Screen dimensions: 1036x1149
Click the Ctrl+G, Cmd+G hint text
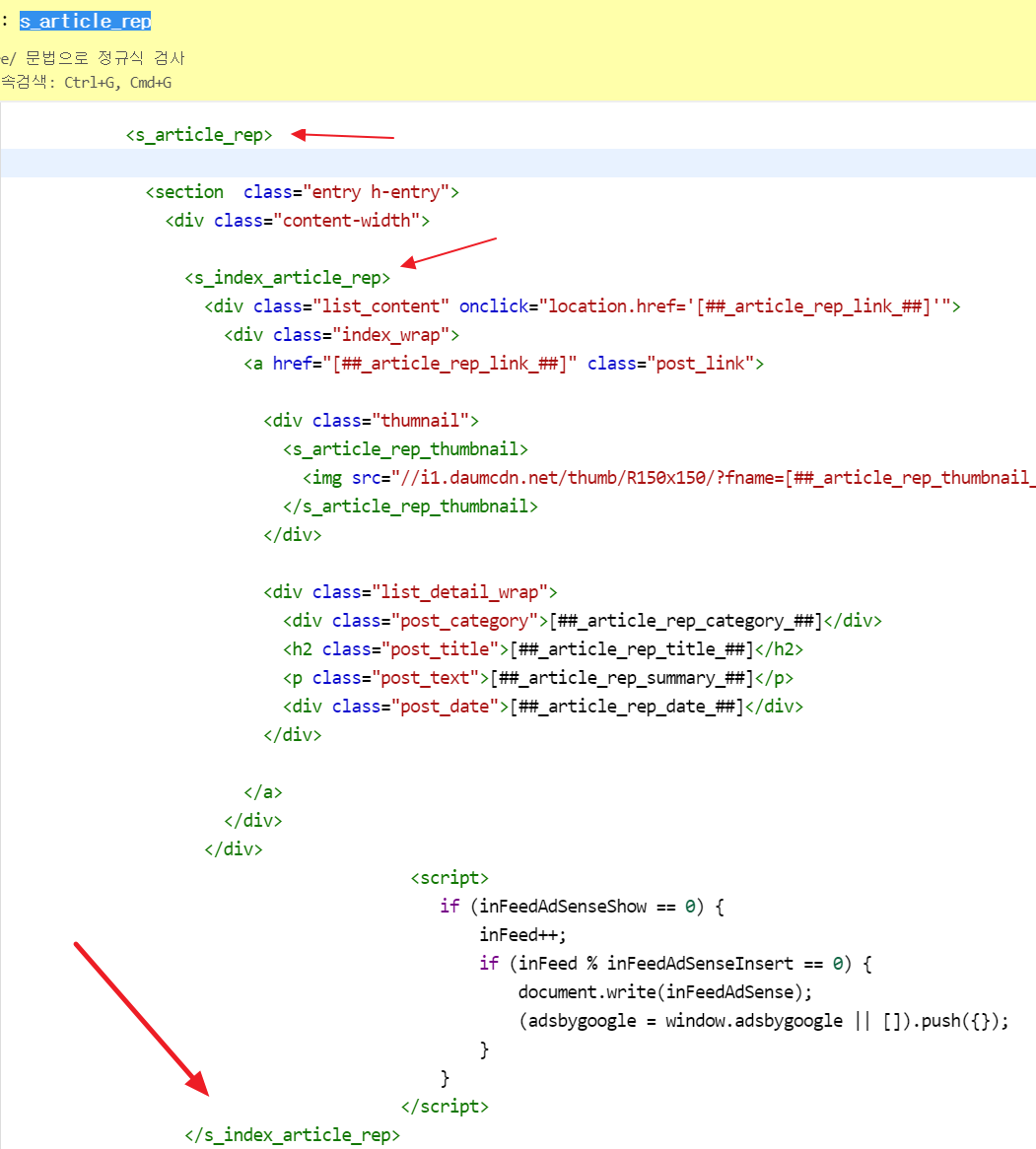[118, 83]
